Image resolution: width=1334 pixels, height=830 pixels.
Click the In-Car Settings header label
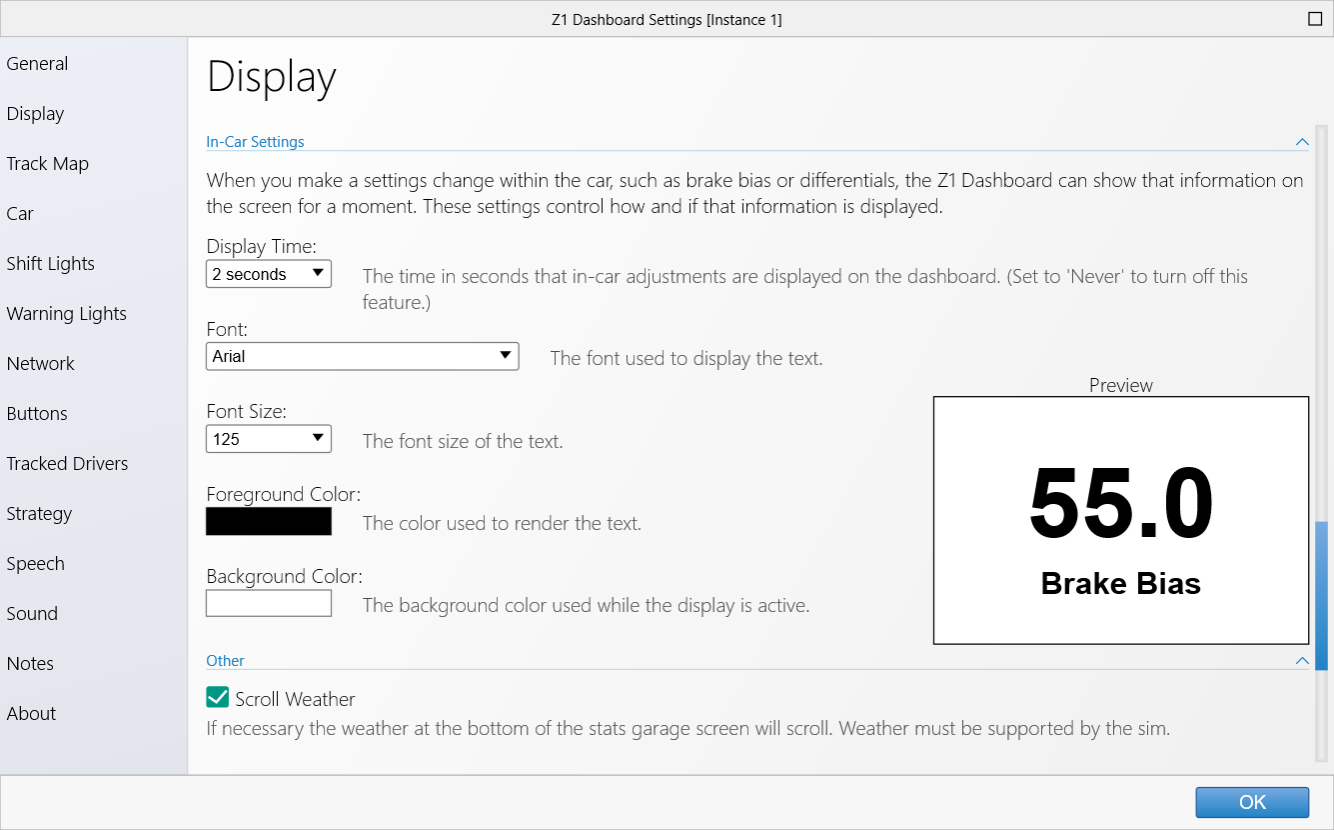pyautogui.click(x=255, y=142)
